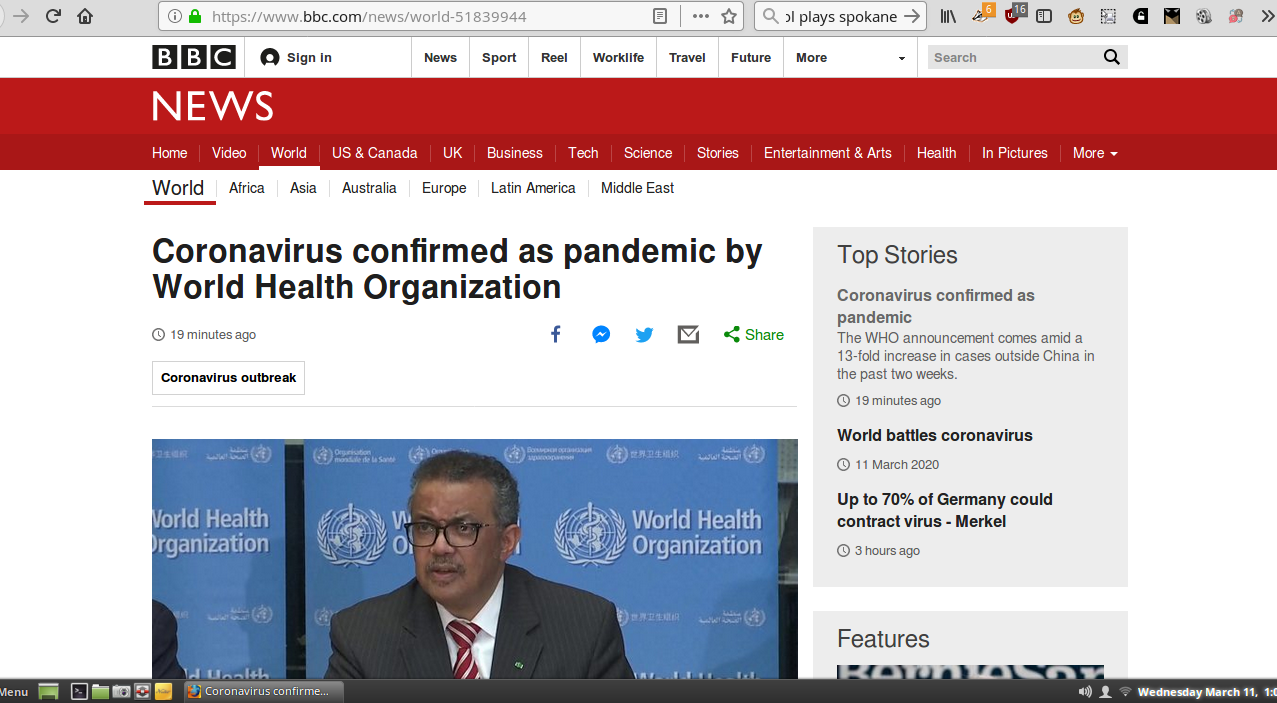Submit search with the arrow in search box
Image resolution: width=1277 pixels, height=703 pixels.
tap(911, 16)
